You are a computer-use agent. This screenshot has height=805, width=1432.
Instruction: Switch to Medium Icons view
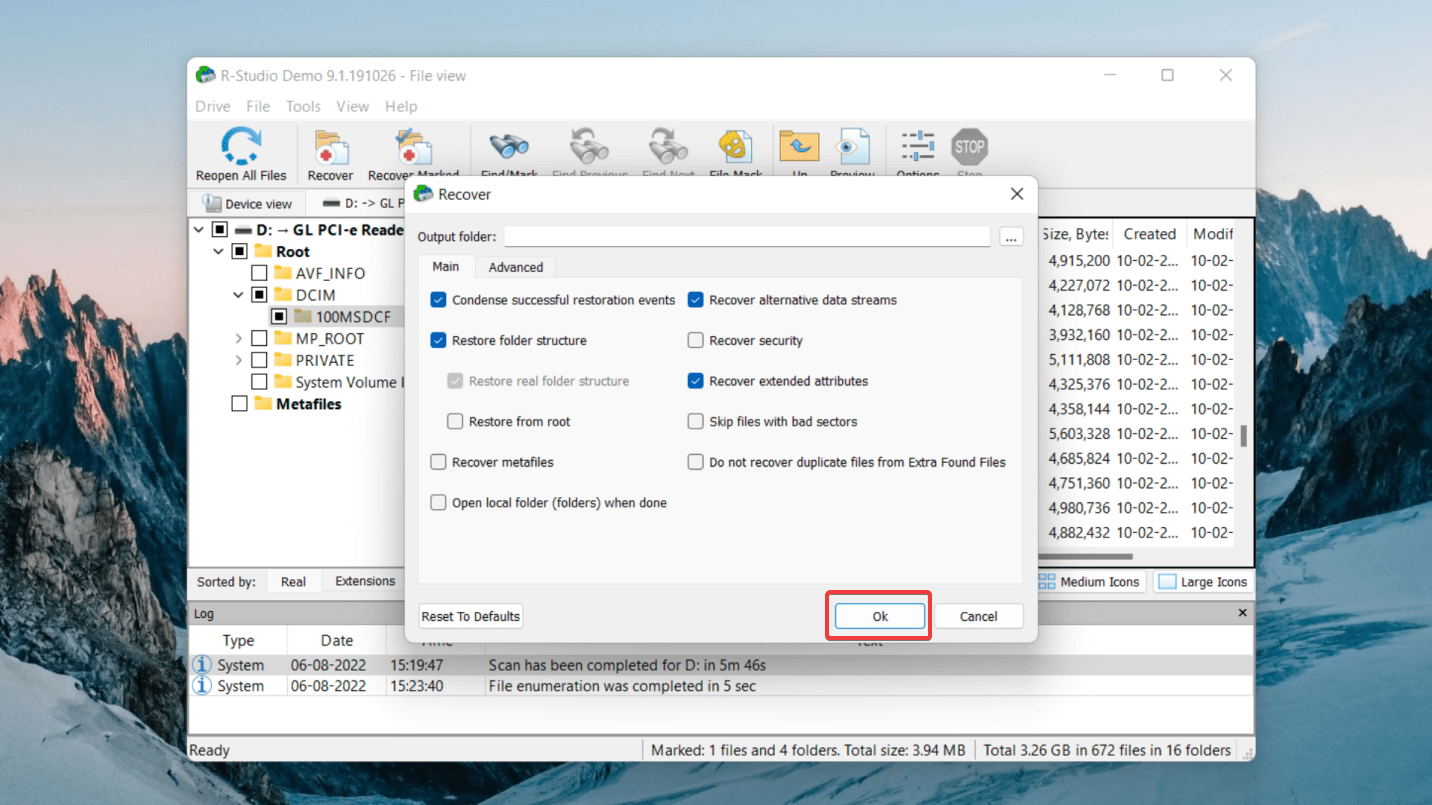1089,582
